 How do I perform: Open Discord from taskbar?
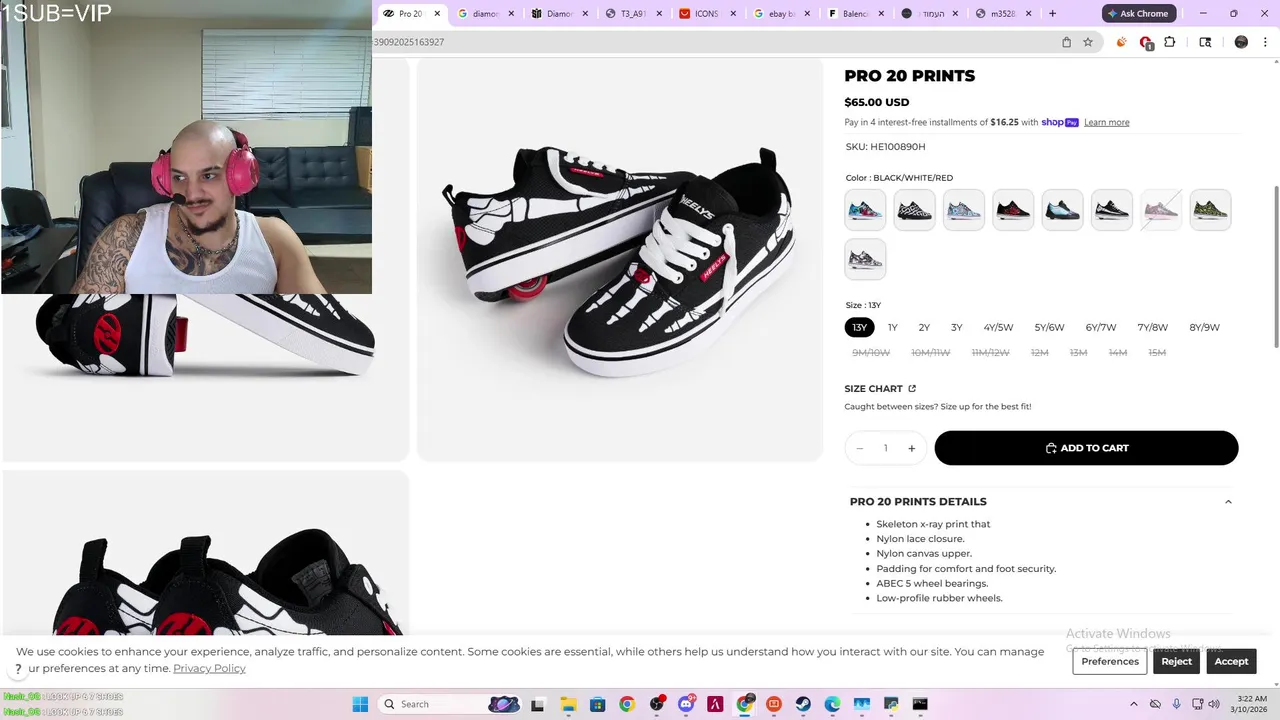(686, 704)
